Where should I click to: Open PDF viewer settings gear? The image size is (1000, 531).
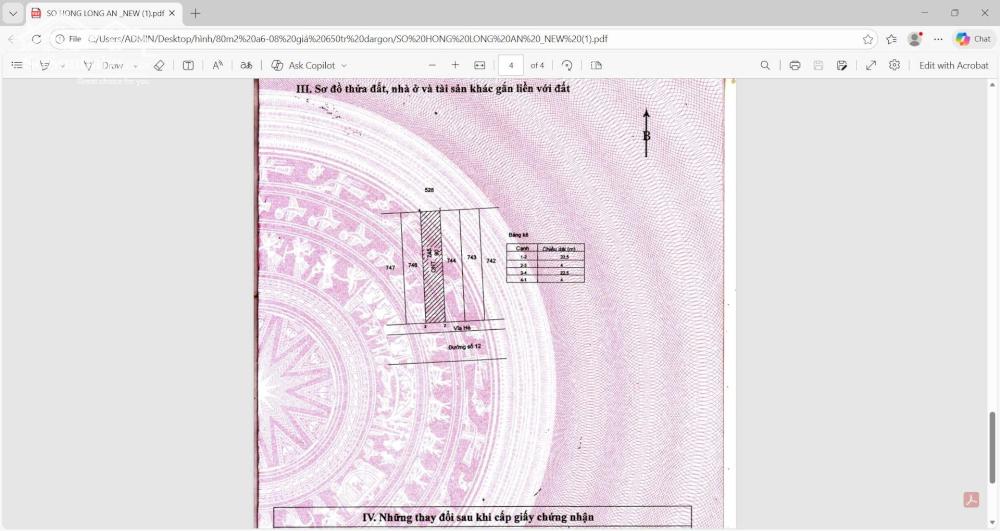[894, 65]
